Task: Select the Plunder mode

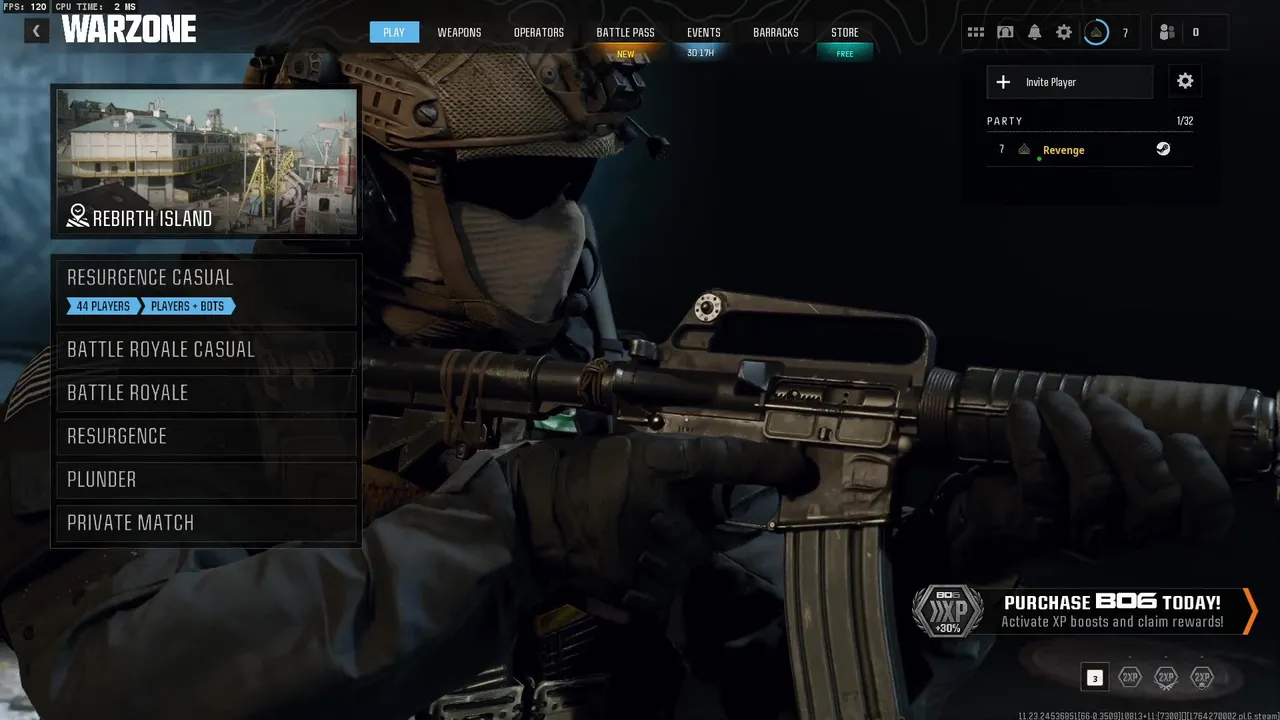Action: pyautogui.click(x=206, y=479)
